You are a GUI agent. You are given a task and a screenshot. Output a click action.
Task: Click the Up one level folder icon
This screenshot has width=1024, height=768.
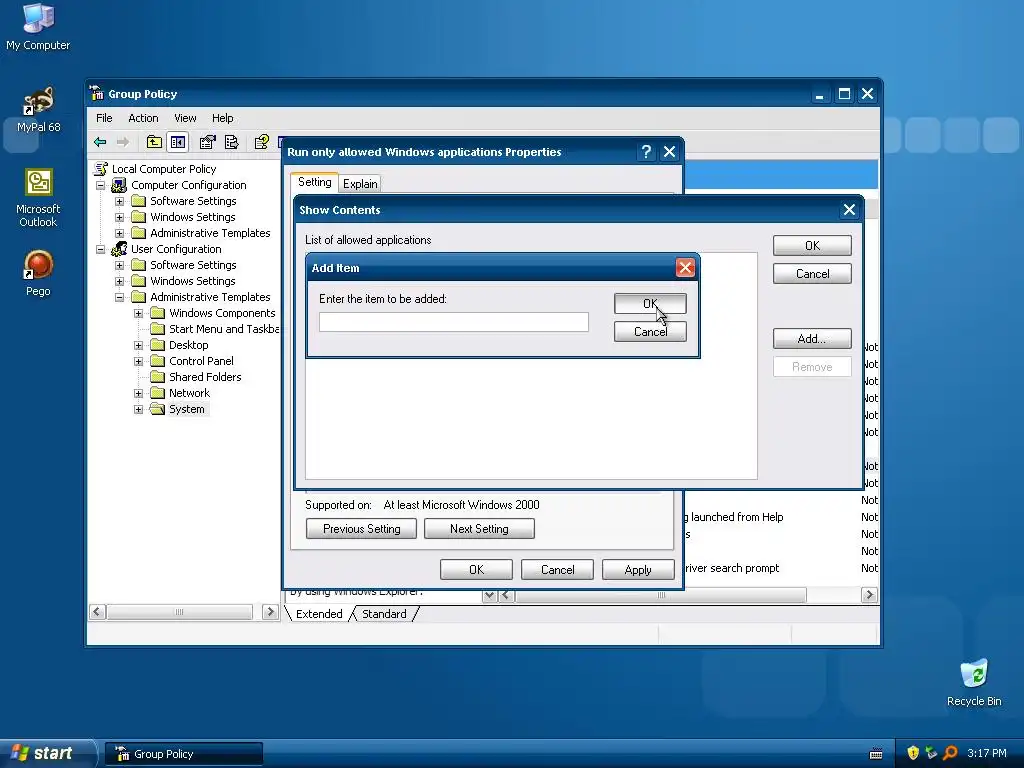pyautogui.click(x=154, y=142)
